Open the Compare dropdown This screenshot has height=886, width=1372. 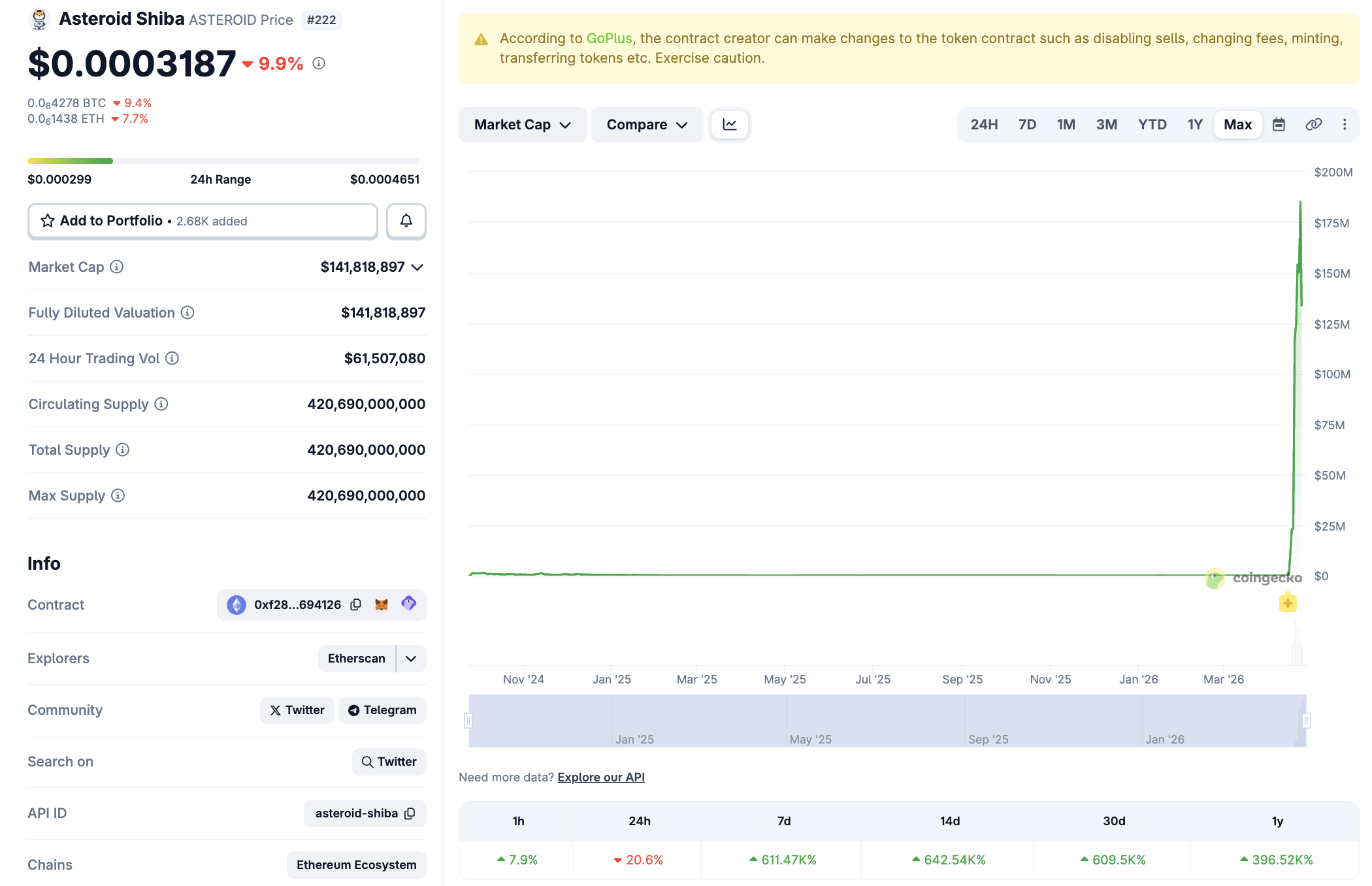[646, 125]
